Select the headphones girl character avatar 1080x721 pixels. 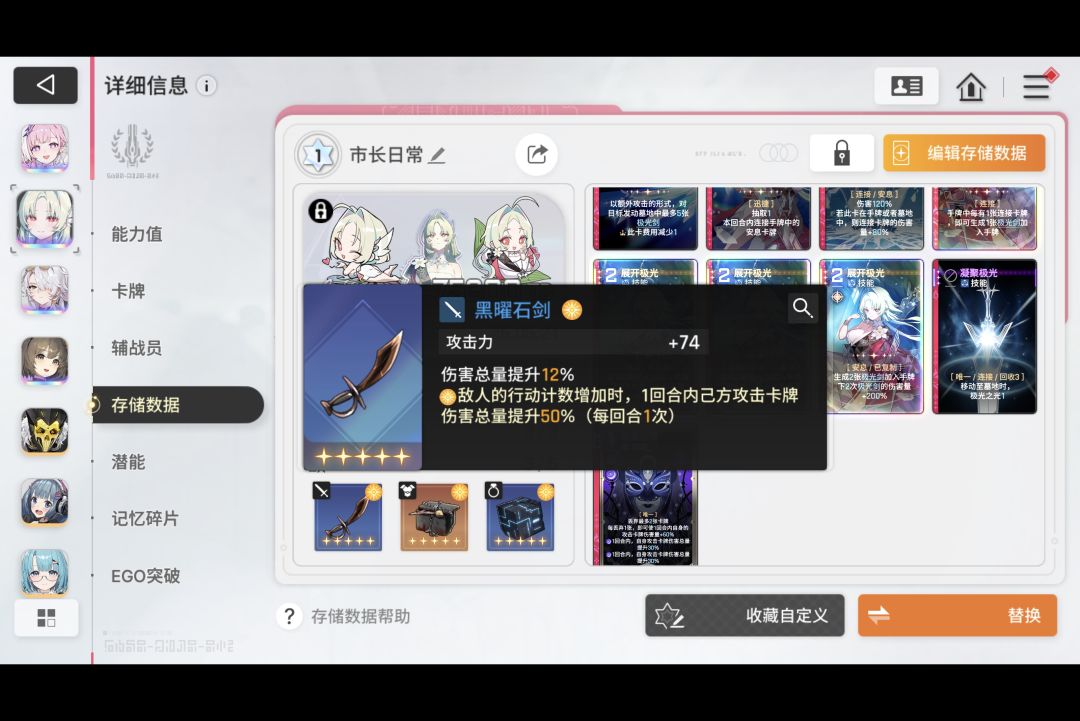pyautogui.click(x=45, y=503)
